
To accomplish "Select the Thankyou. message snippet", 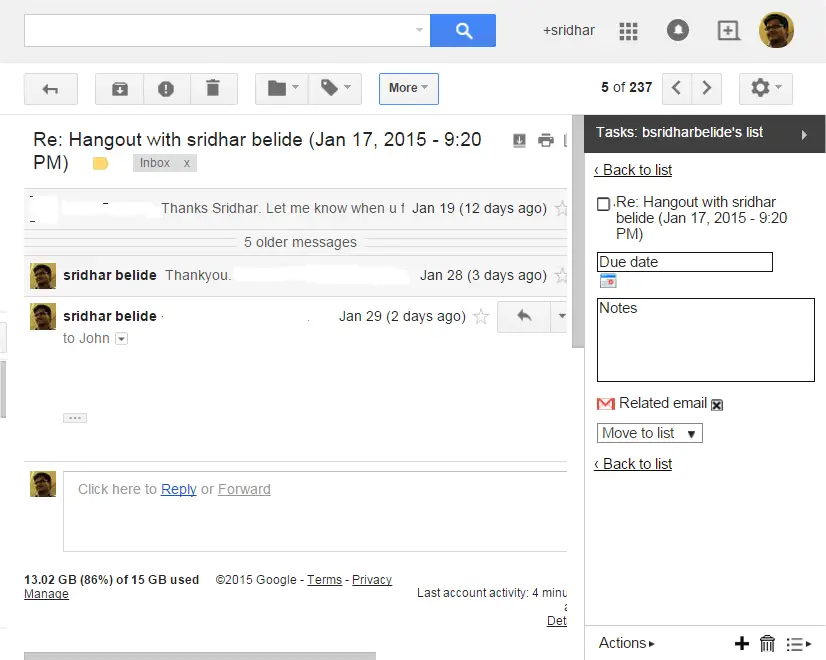I will pos(198,275).
